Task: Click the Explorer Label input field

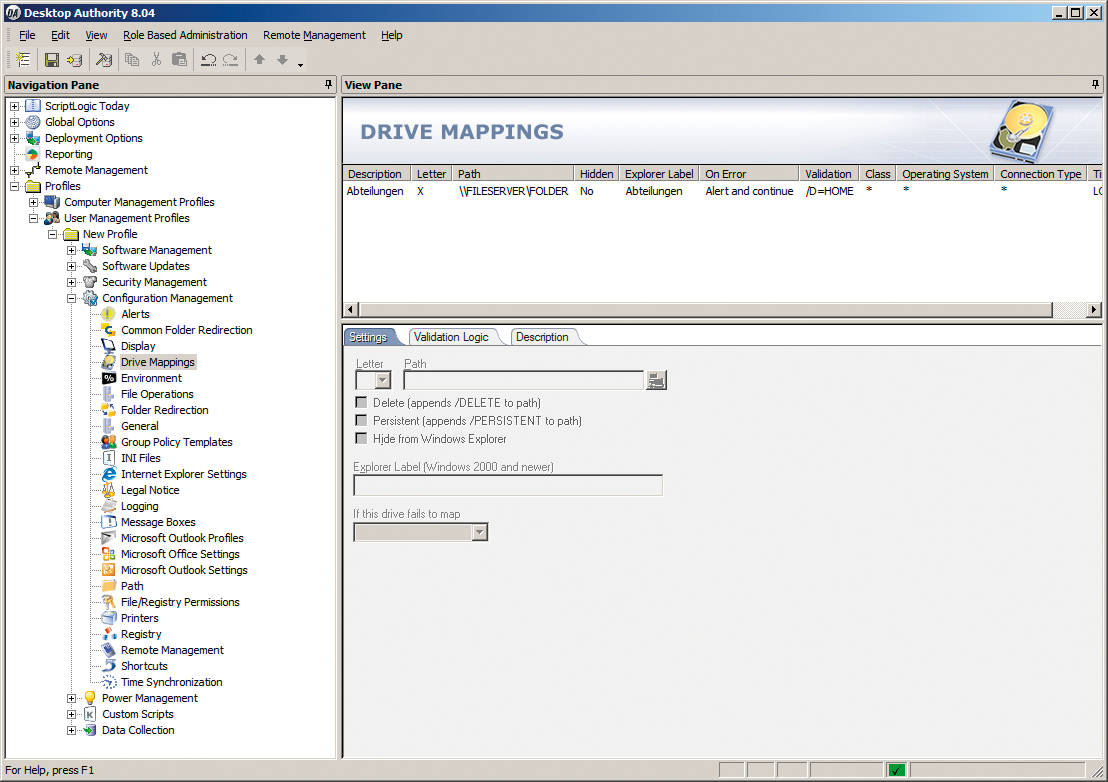Action: 507,485
